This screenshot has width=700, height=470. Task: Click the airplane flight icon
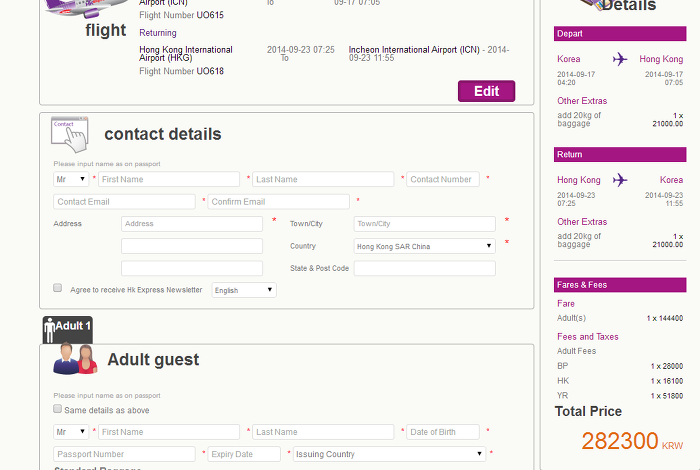[87, 8]
